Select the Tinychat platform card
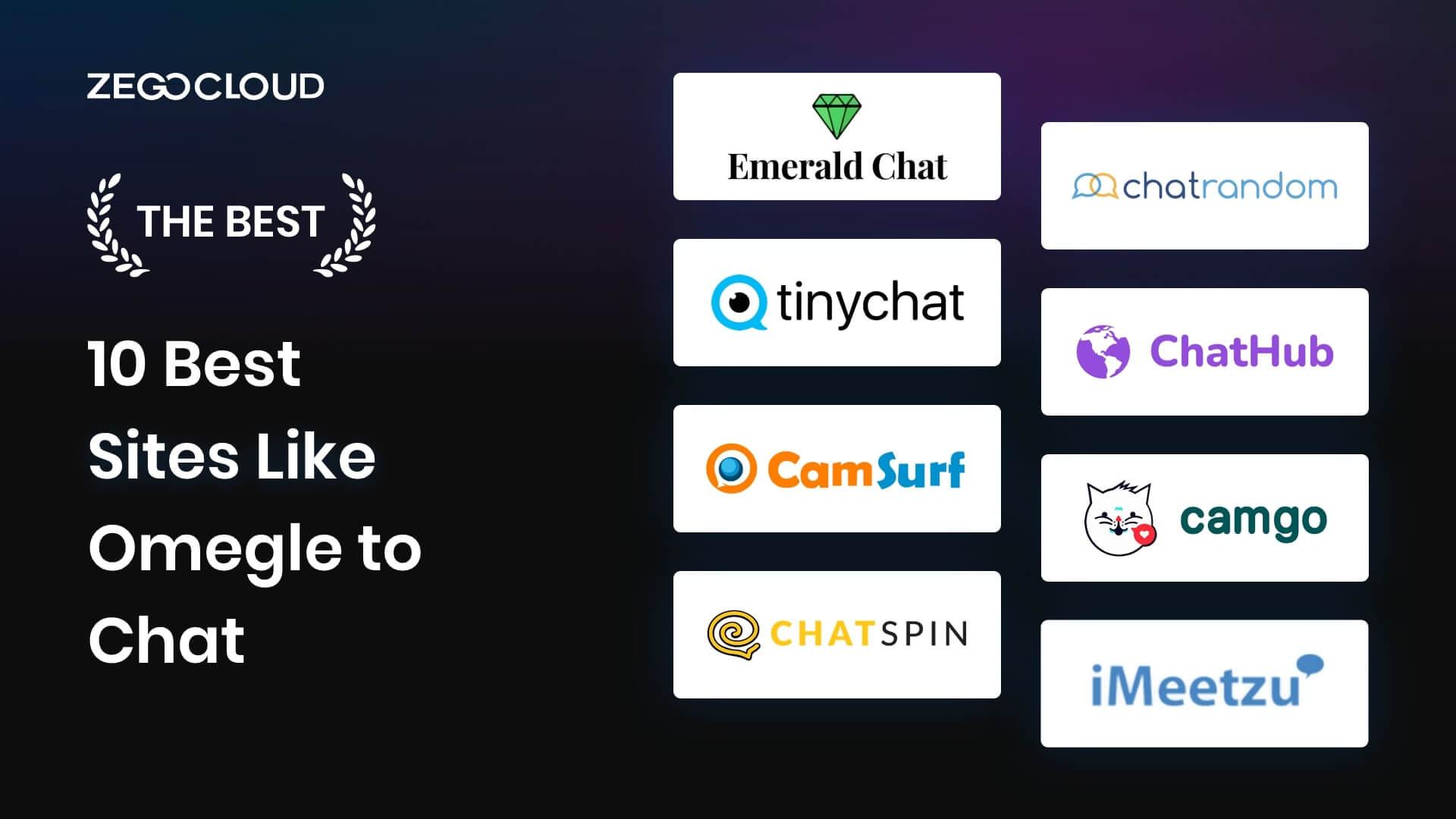The height and width of the screenshot is (819, 1456). 837,303
